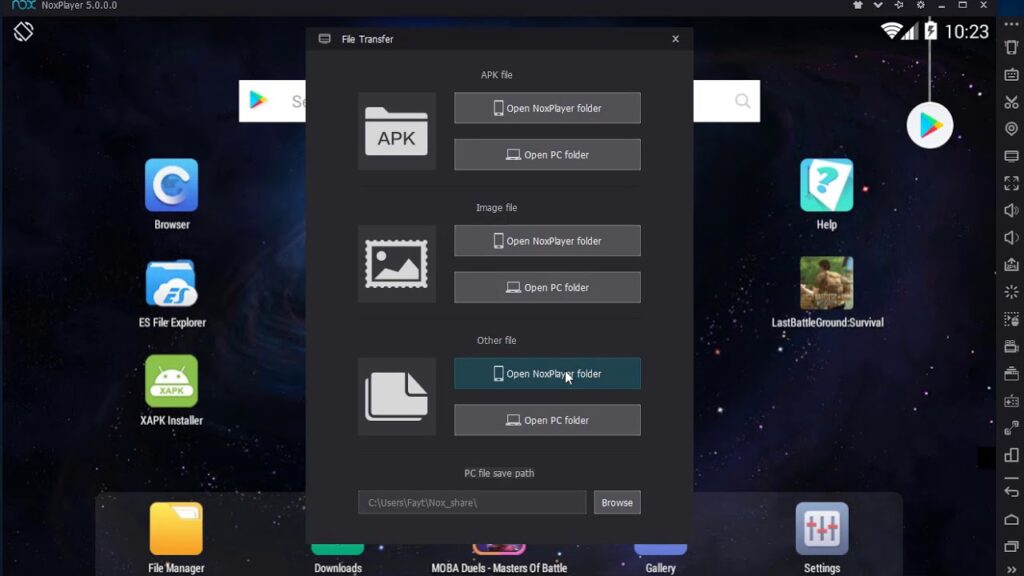Open PC folder for APK file
The height and width of the screenshot is (576, 1024).
(547, 155)
